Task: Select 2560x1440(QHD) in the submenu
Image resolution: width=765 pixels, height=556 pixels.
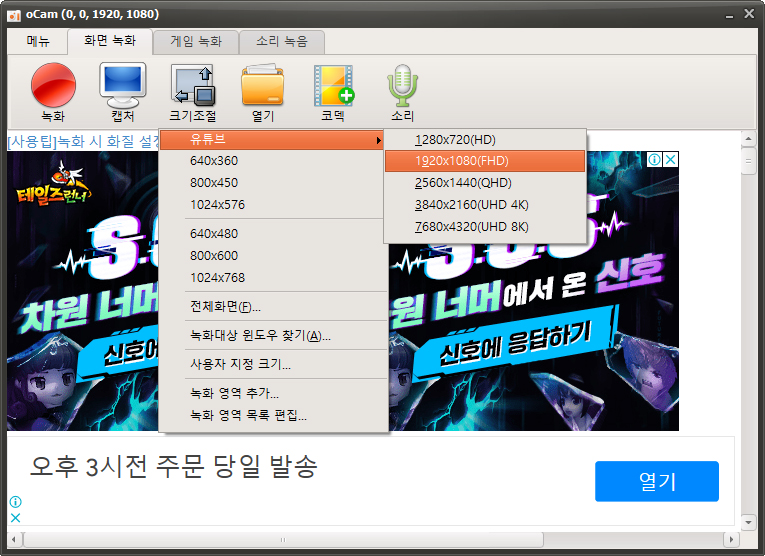Action: (485, 183)
